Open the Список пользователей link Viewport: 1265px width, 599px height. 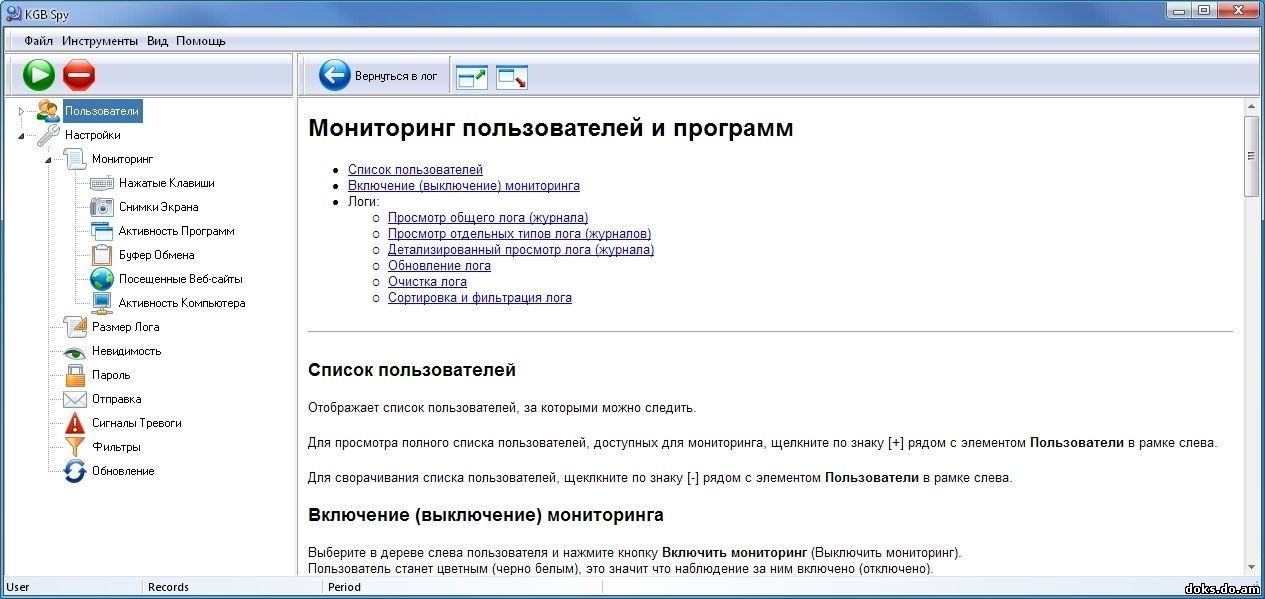pos(415,170)
